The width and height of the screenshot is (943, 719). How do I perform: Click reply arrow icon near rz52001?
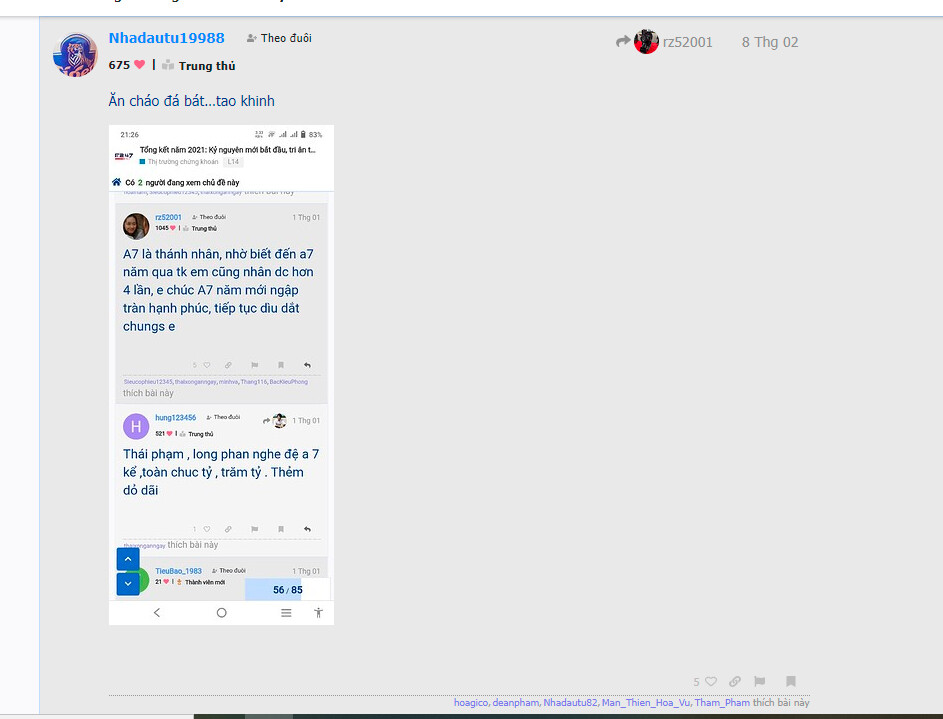(623, 41)
